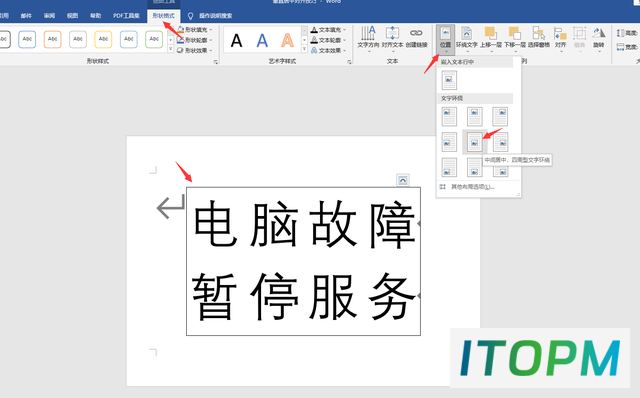640x398 pixels.
Task: Pick the 嵌入文本行中 inline position option
Action: pos(449,80)
